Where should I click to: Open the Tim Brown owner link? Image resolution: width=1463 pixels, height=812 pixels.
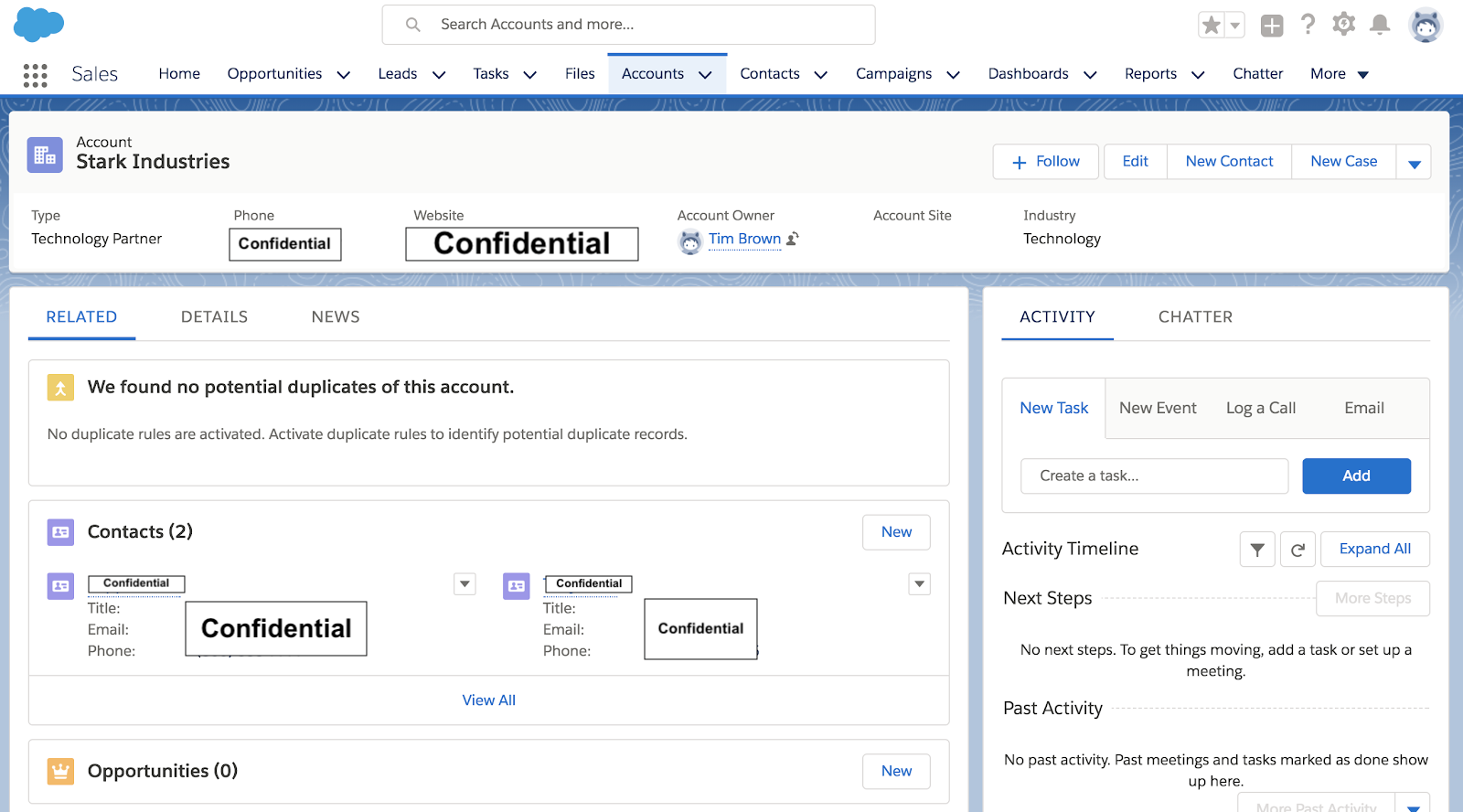[744, 239]
